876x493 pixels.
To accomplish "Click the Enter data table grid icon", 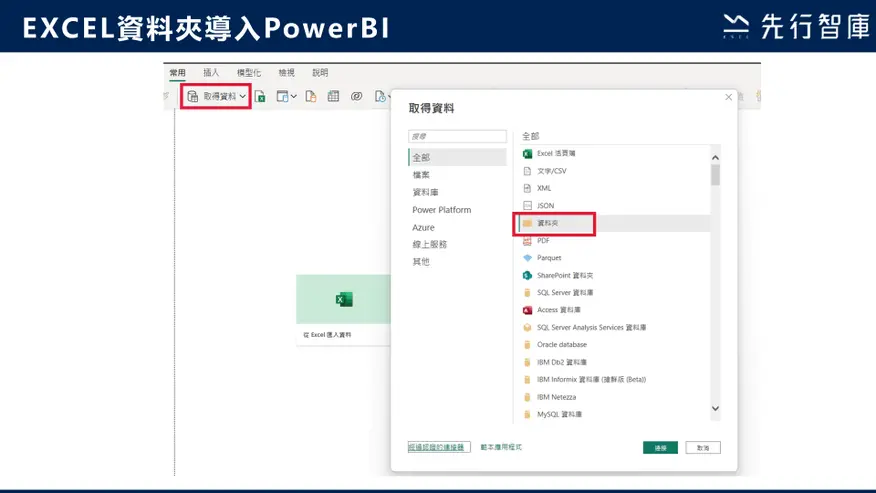I will point(334,96).
